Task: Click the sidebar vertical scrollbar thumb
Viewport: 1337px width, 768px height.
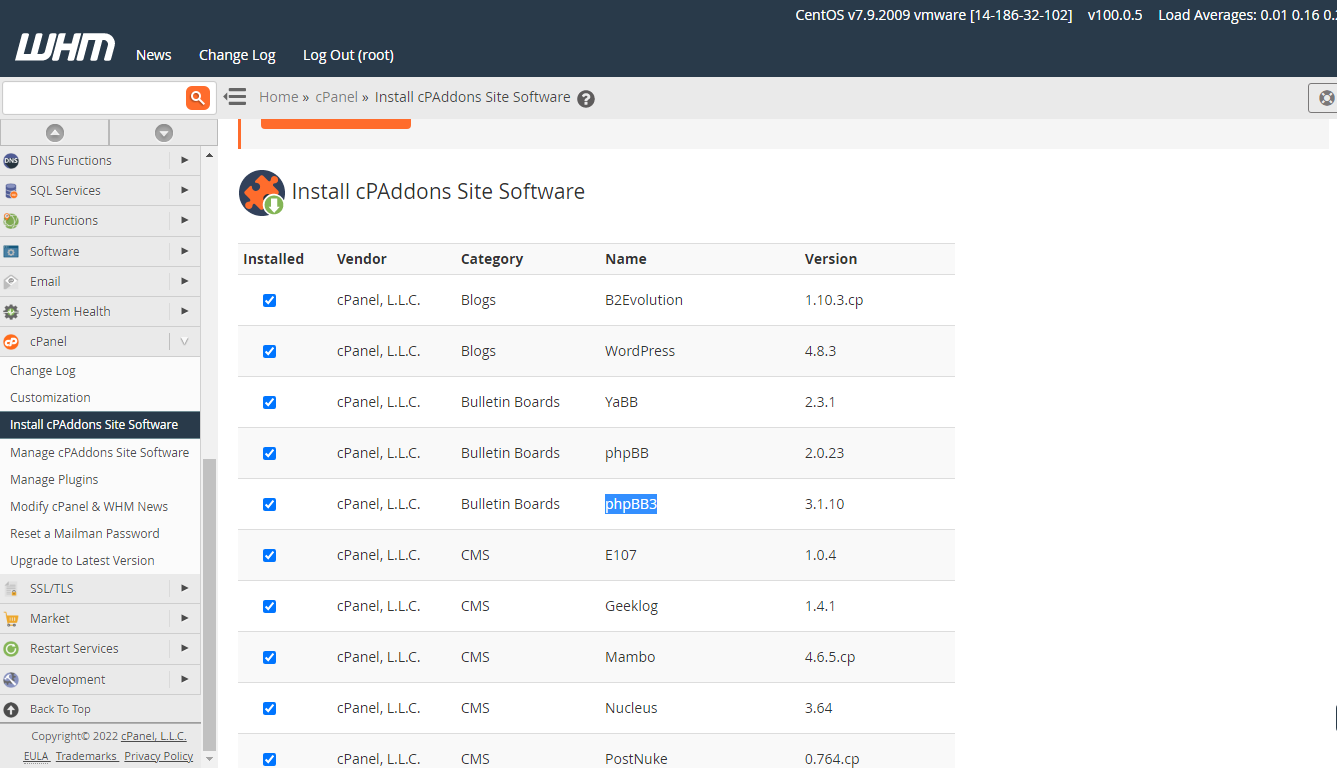Action: point(209,600)
